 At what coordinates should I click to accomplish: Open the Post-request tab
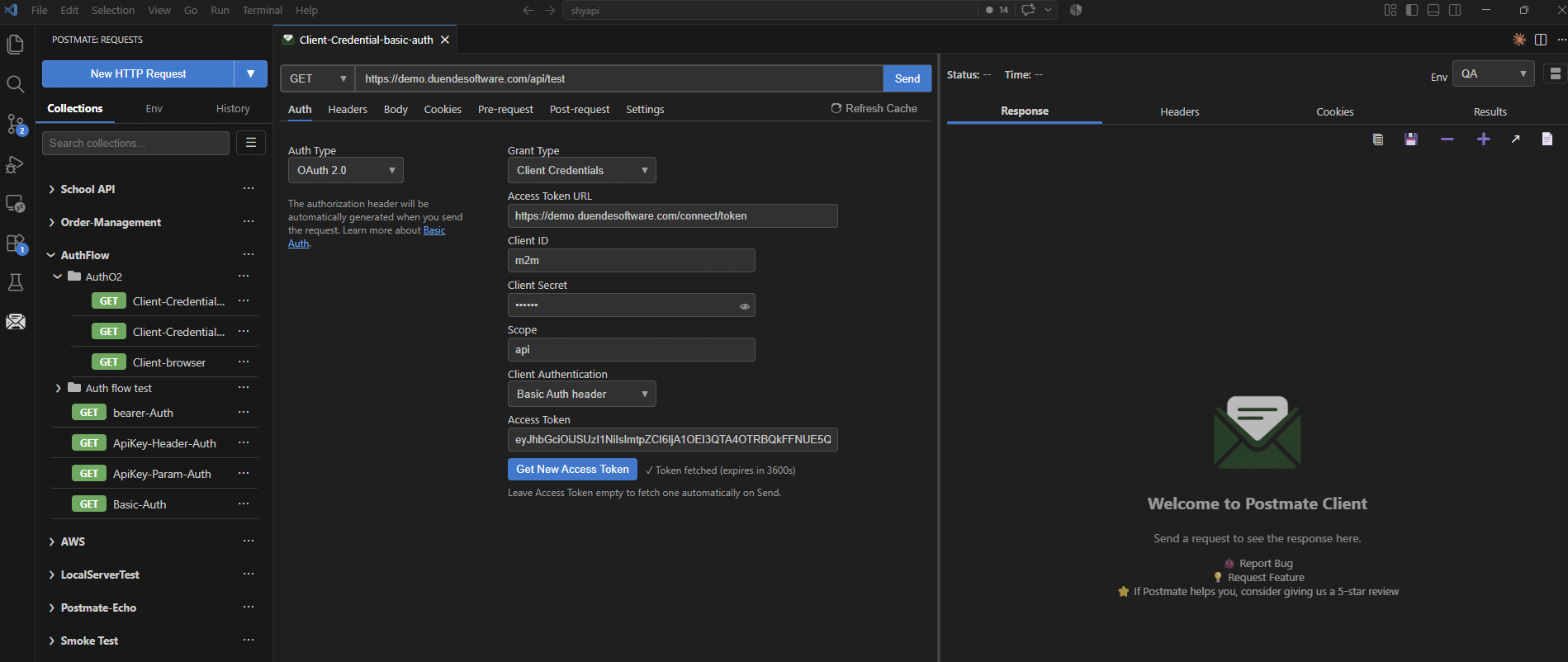[580, 109]
